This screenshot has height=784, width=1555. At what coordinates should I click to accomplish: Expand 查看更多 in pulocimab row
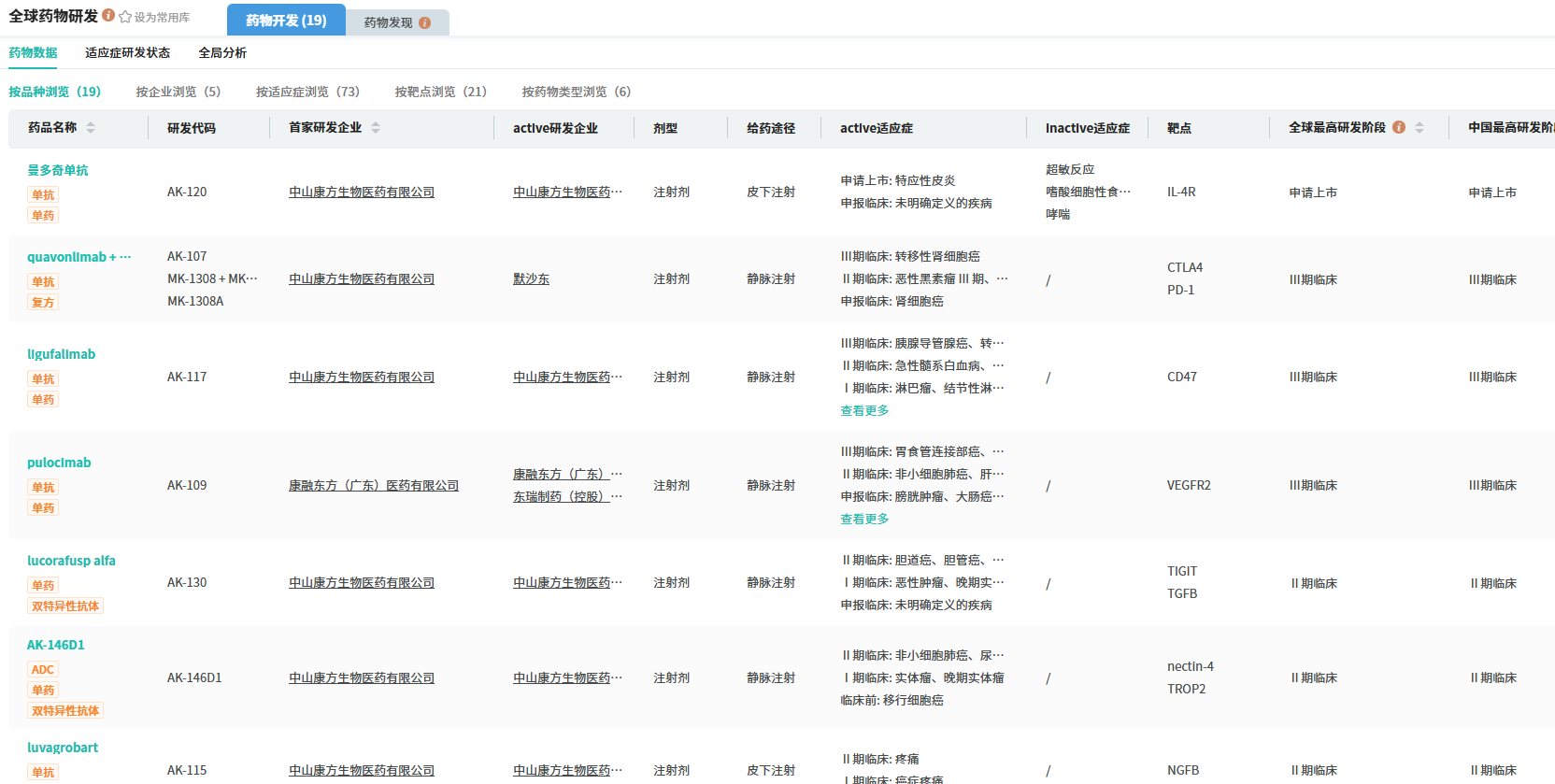(x=864, y=519)
